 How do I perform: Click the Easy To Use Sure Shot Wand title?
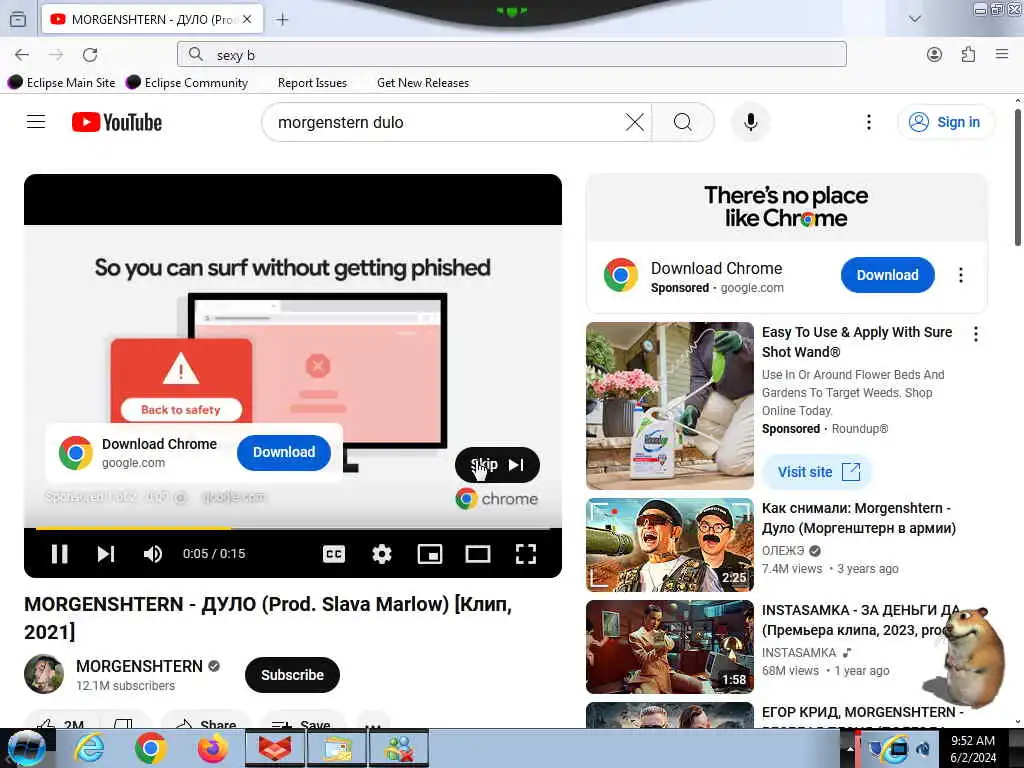(857, 342)
